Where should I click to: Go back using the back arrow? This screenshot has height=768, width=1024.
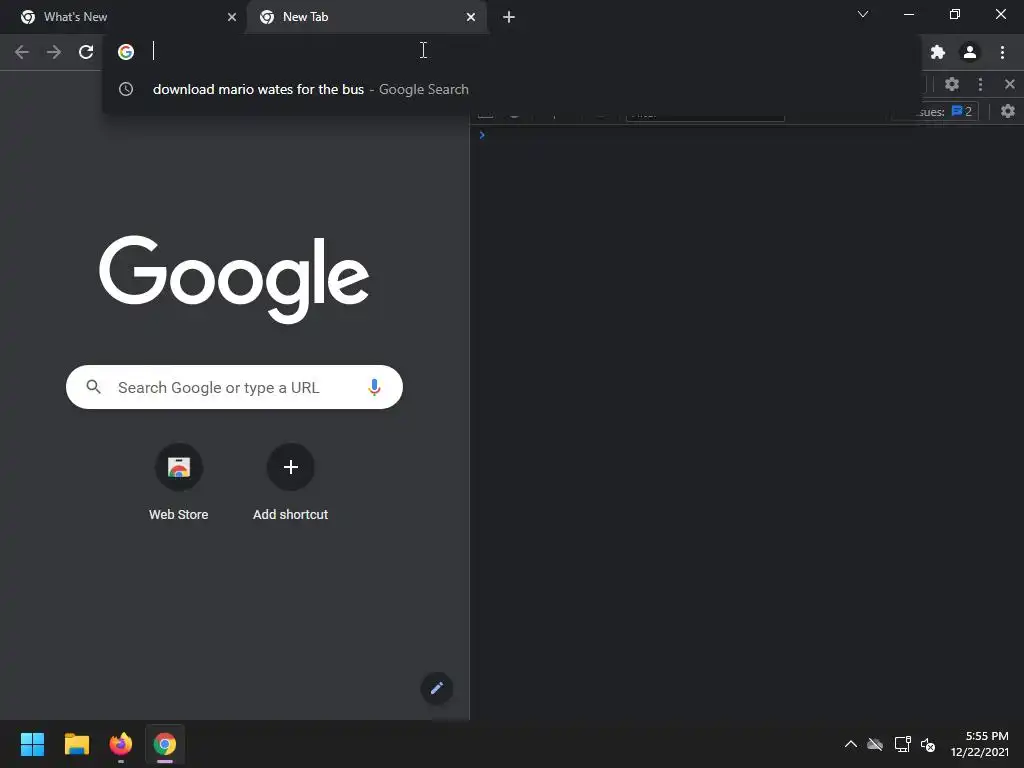pyautogui.click(x=22, y=52)
